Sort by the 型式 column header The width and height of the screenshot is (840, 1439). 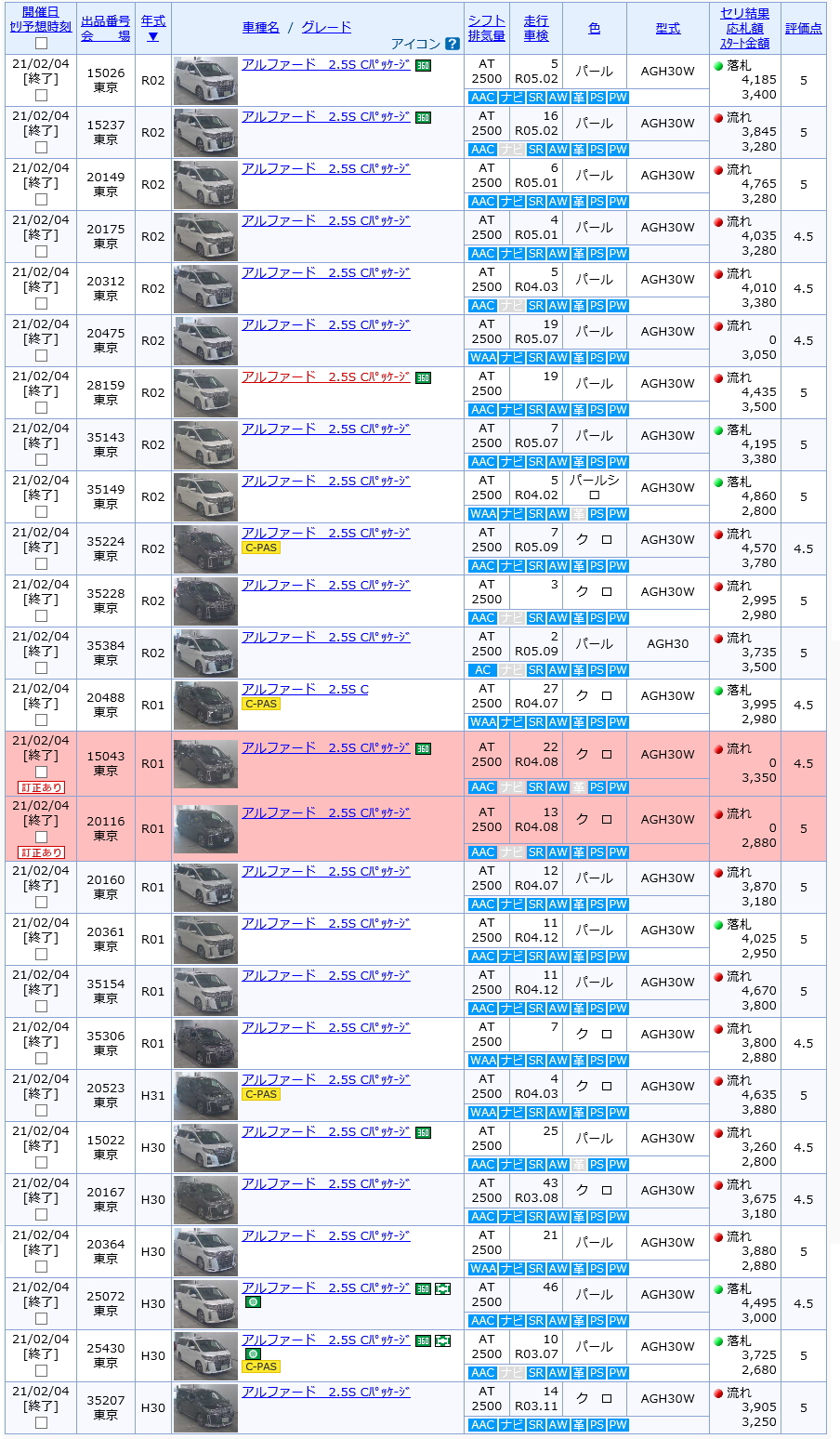click(x=668, y=28)
